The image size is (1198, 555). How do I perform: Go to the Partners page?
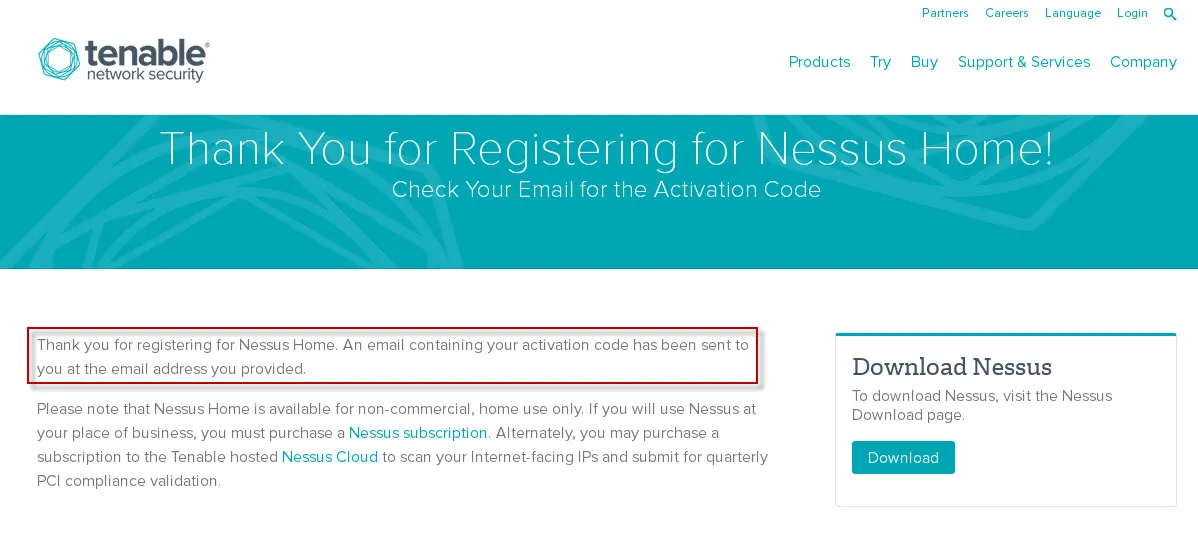[945, 13]
